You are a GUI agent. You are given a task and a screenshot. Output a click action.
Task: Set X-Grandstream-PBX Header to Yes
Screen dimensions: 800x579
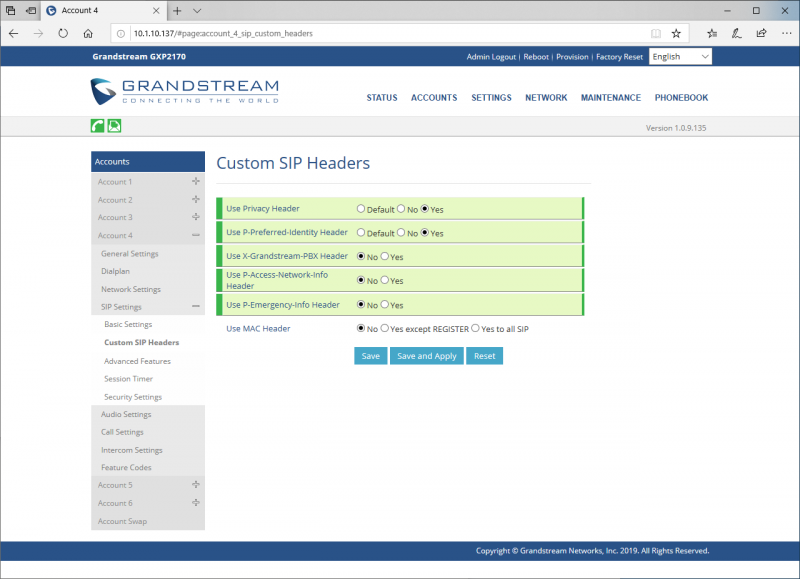pyautogui.click(x=385, y=256)
